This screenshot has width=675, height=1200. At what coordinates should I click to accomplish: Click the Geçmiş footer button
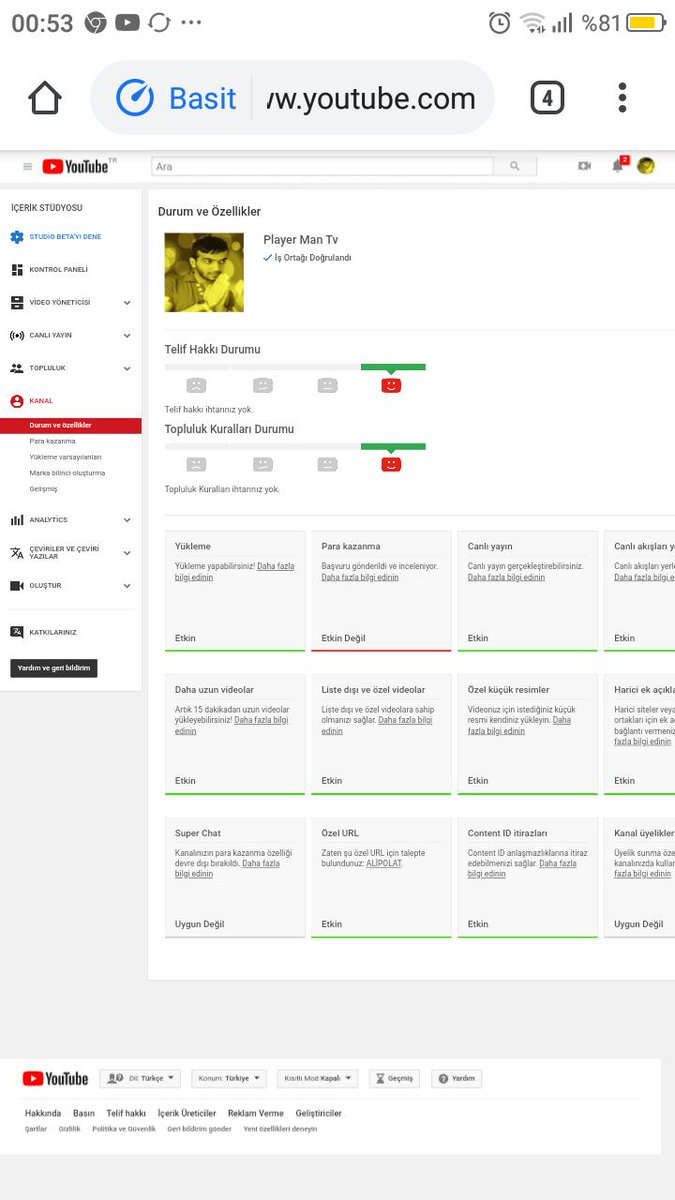point(394,1079)
